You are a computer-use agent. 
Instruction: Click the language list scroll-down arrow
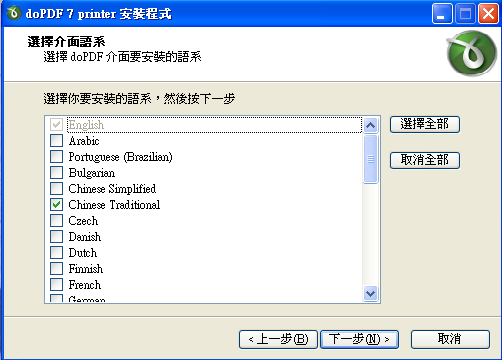click(371, 294)
